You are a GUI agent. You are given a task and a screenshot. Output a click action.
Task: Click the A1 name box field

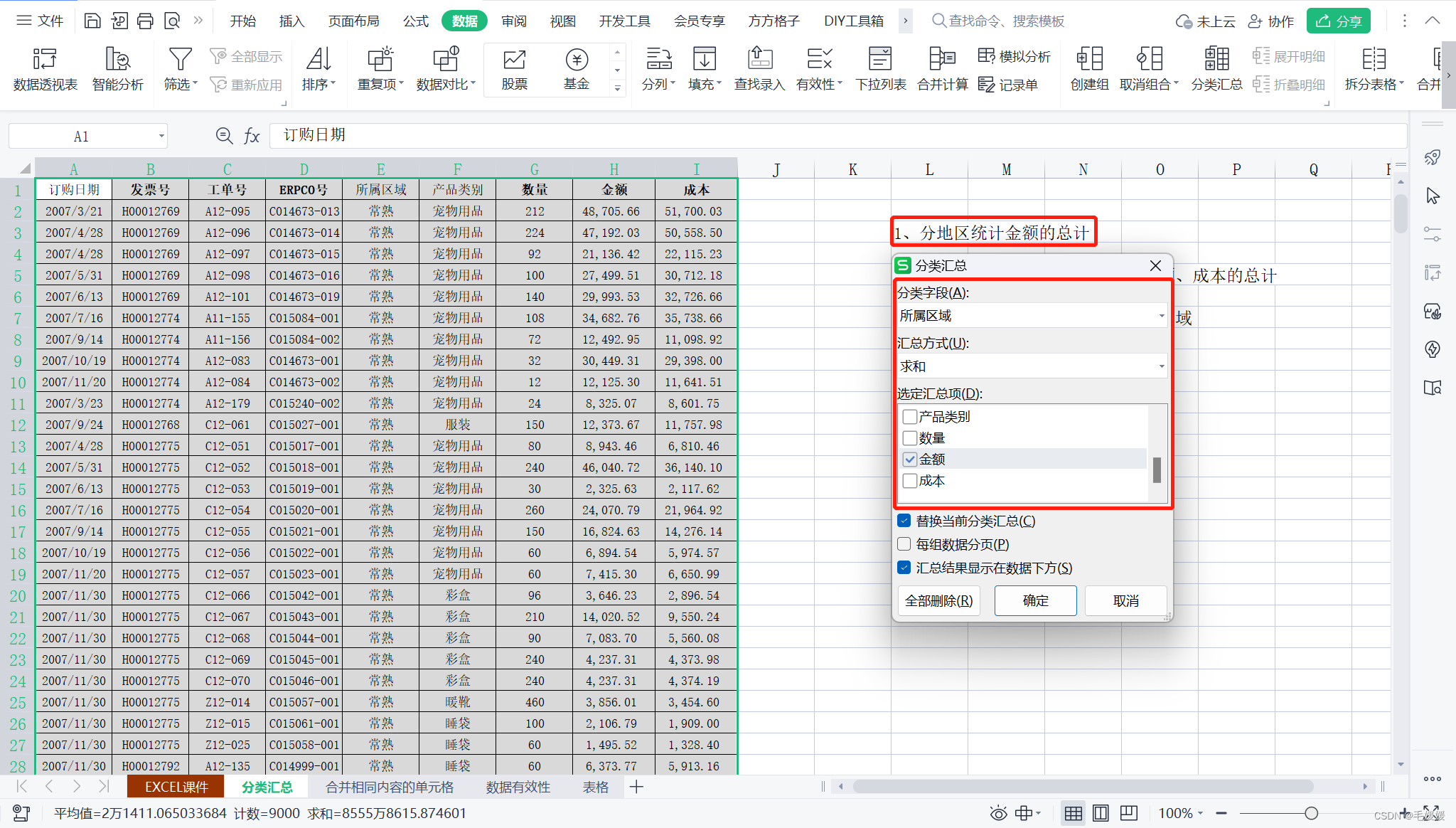81,136
